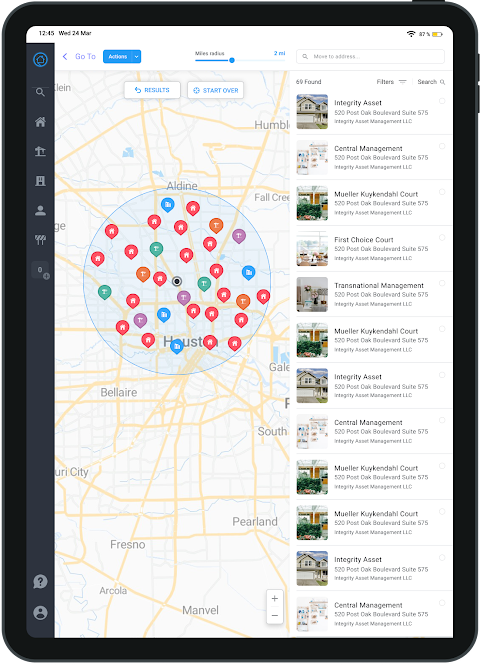480x665 pixels.
Task: Open the search icon in the sidebar
Action: [x=40, y=92]
